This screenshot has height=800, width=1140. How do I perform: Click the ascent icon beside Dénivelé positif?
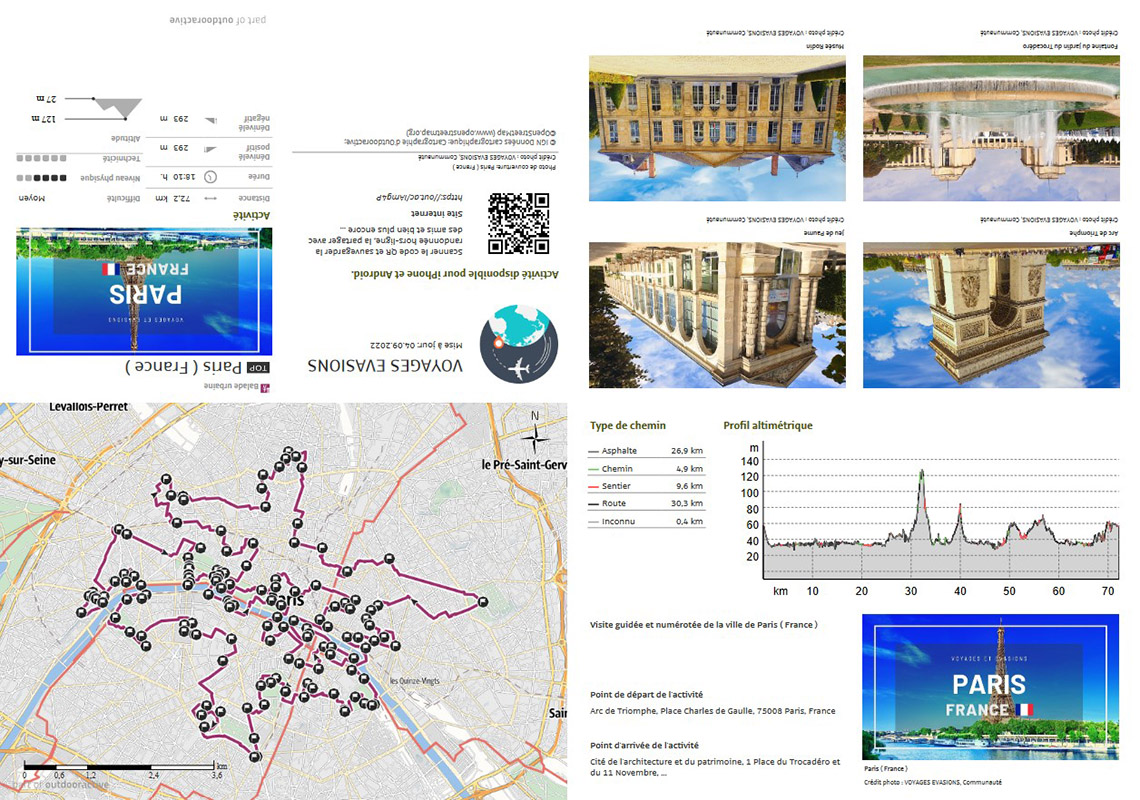[x=210, y=149]
